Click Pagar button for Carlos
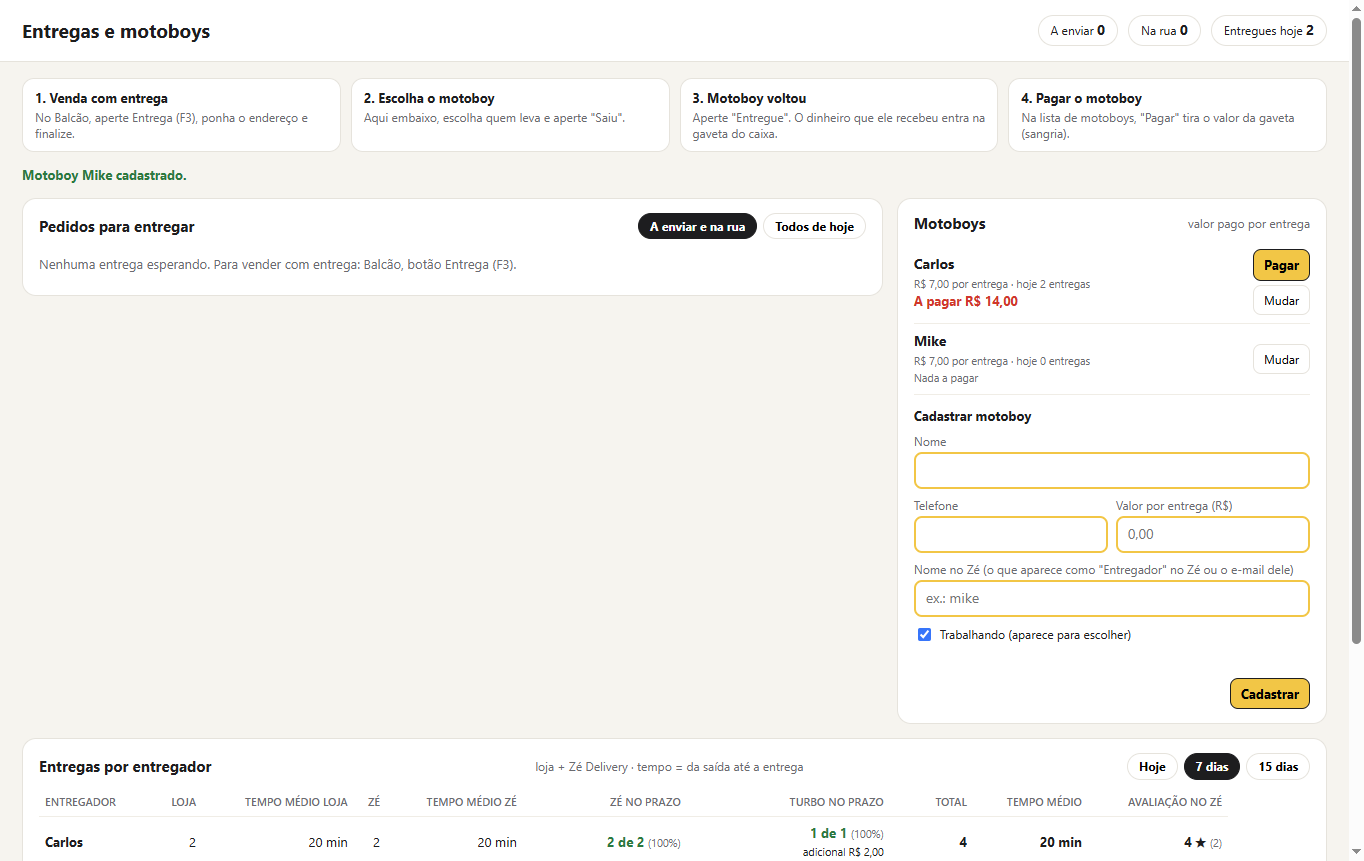Image resolution: width=1364 pixels, height=861 pixels. pos(1281,265)
